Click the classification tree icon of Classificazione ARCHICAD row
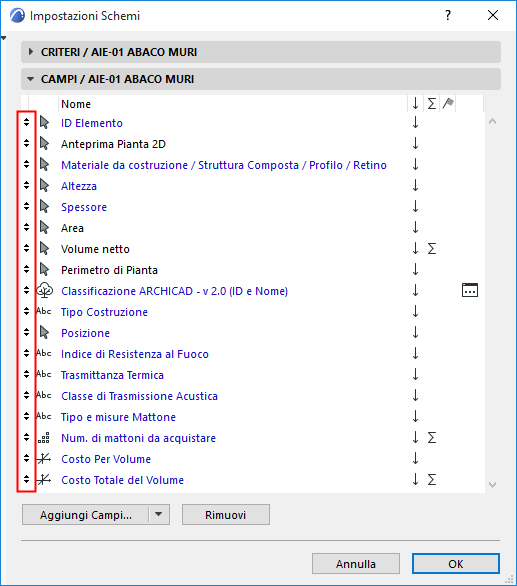517x586 pixels. (x=44, y=290)
